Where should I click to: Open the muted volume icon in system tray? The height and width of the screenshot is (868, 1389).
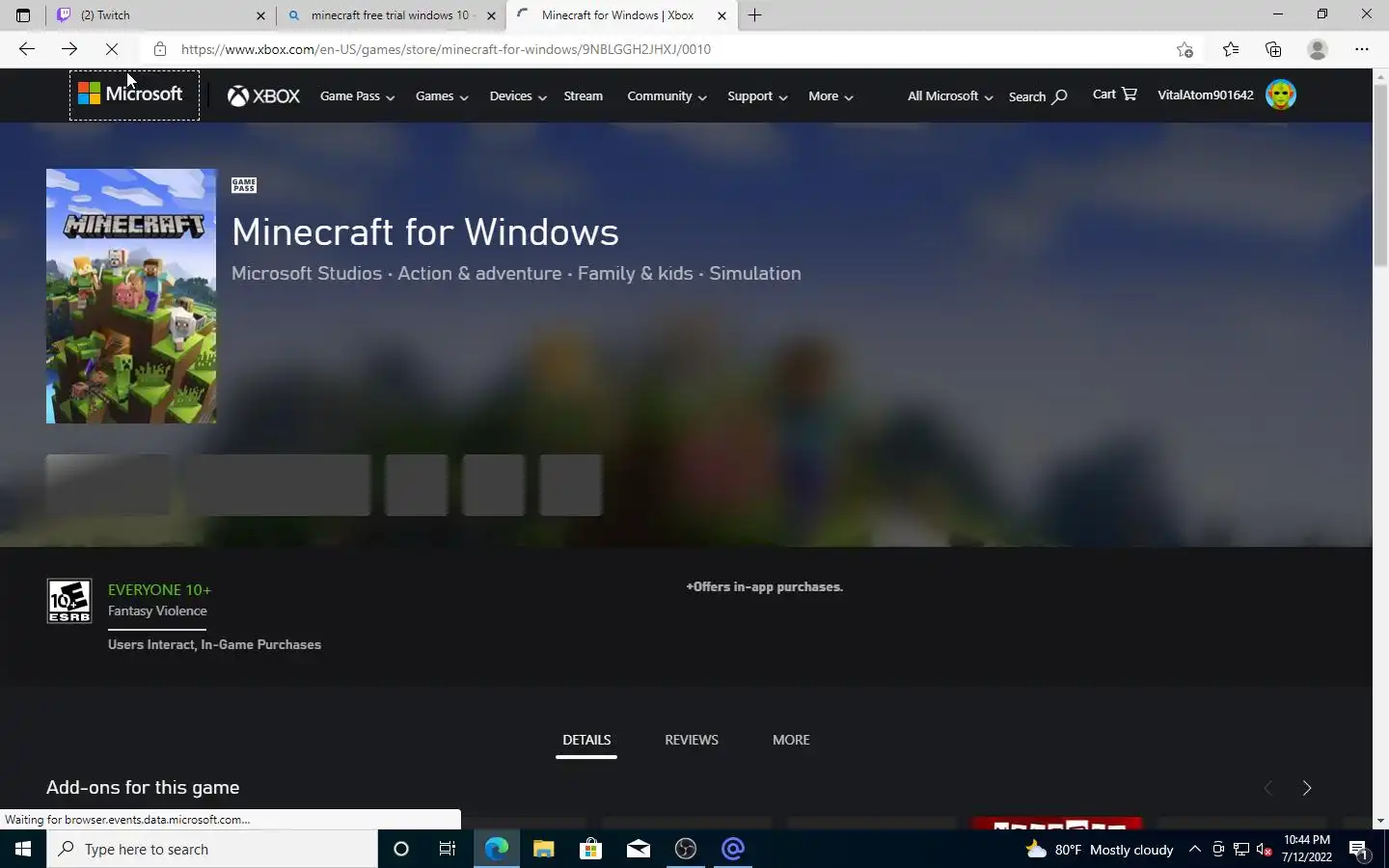click(1265, 850)
